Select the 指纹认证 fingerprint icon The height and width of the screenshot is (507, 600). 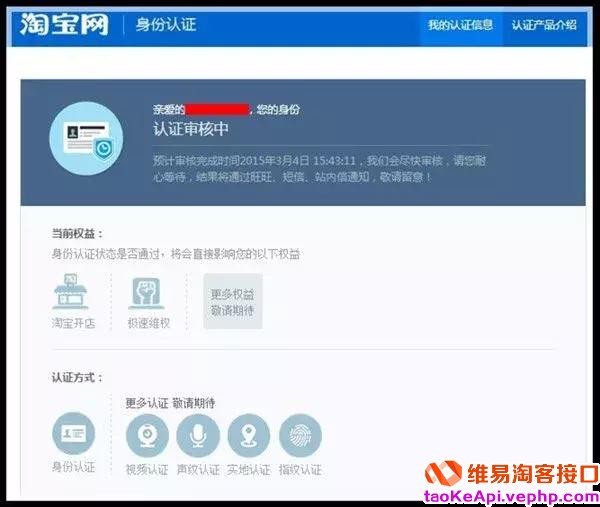(x=300, y=435)
